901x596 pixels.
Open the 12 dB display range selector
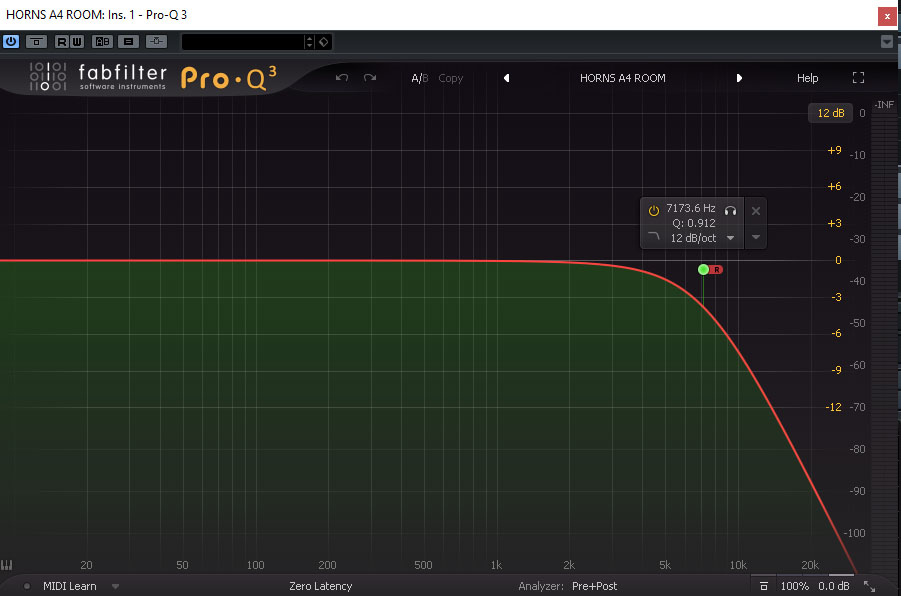click(831, 113)
